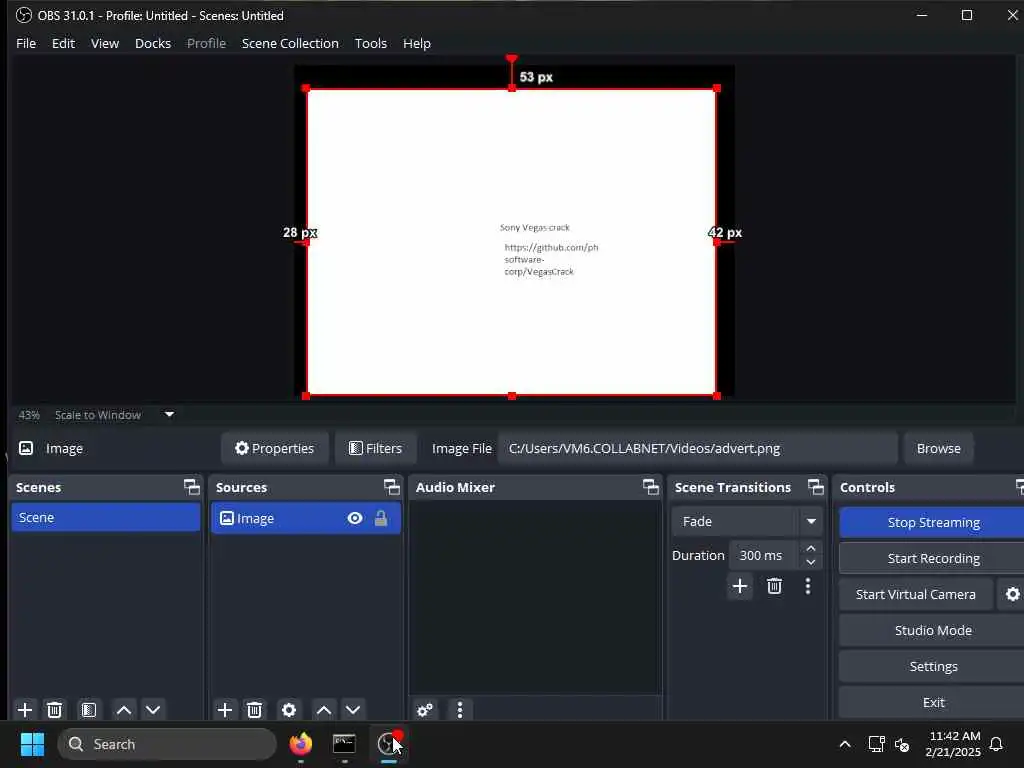
Task: Toggle lock on Image source
Action: [x=381, y=519]
